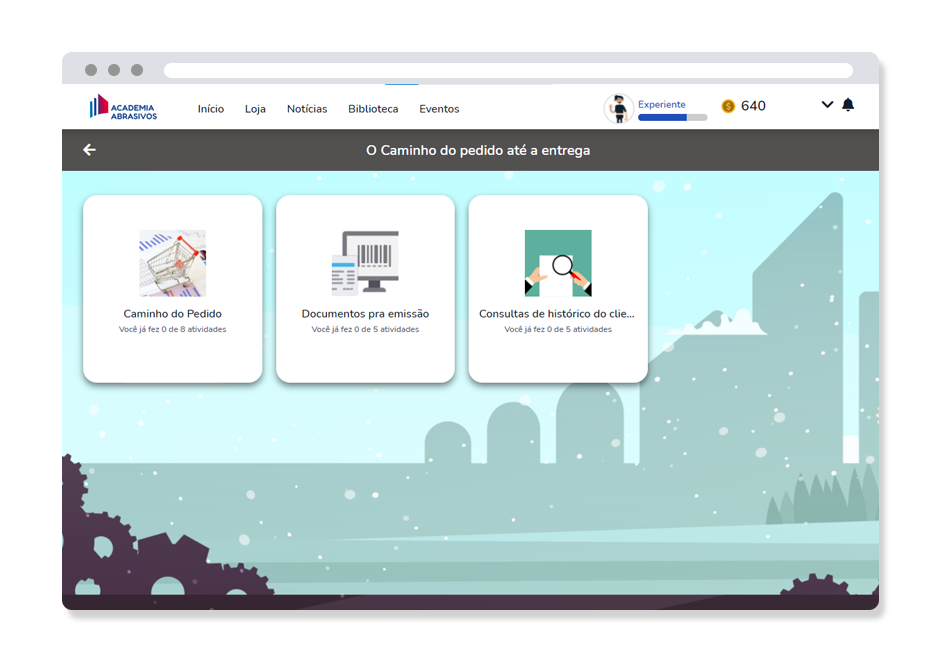
Task: Open the magnifying glass document image
Action: (558, 263)
